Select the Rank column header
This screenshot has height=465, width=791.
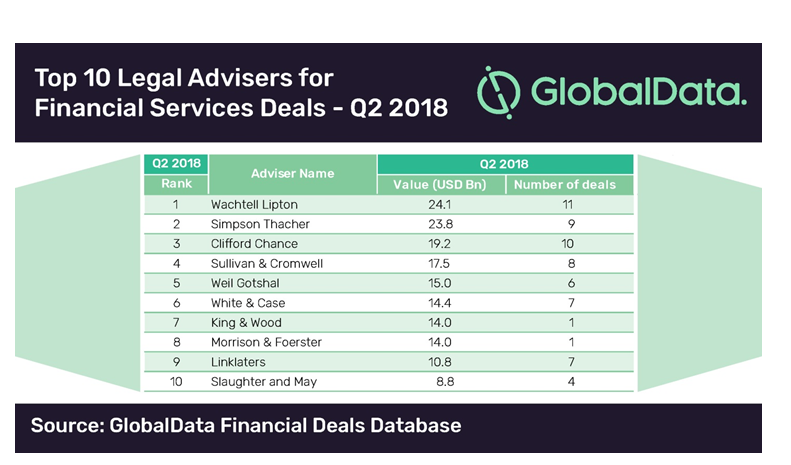coord(175,185)
